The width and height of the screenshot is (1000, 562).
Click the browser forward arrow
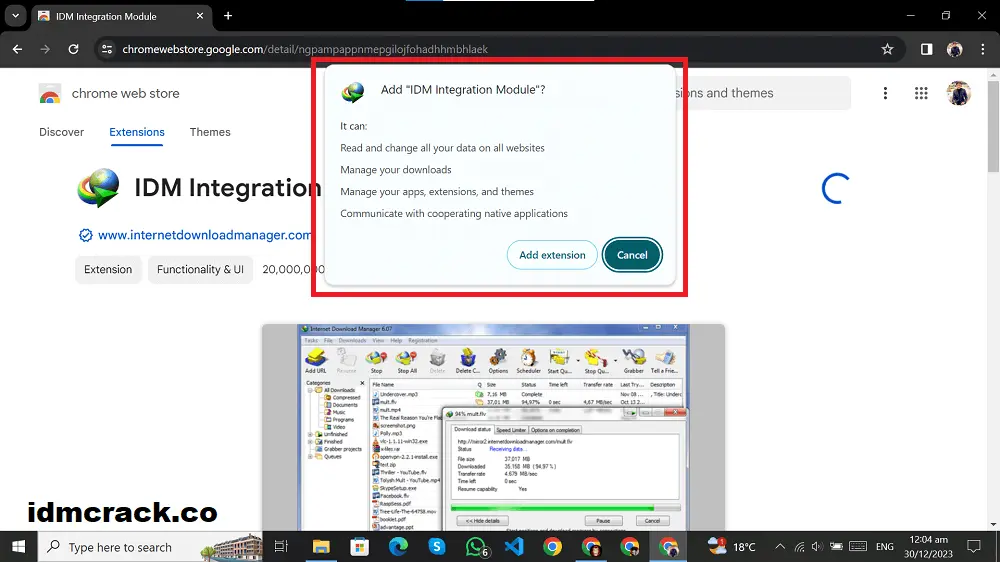click(45, 49)
